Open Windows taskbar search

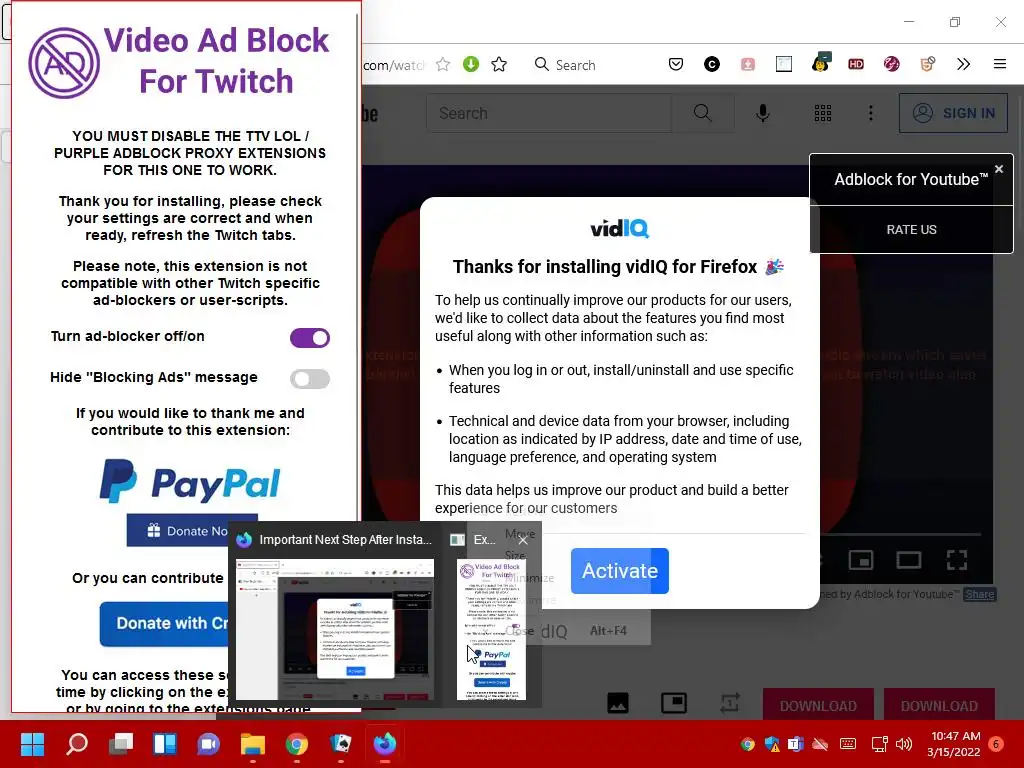(x=76, y=744)
